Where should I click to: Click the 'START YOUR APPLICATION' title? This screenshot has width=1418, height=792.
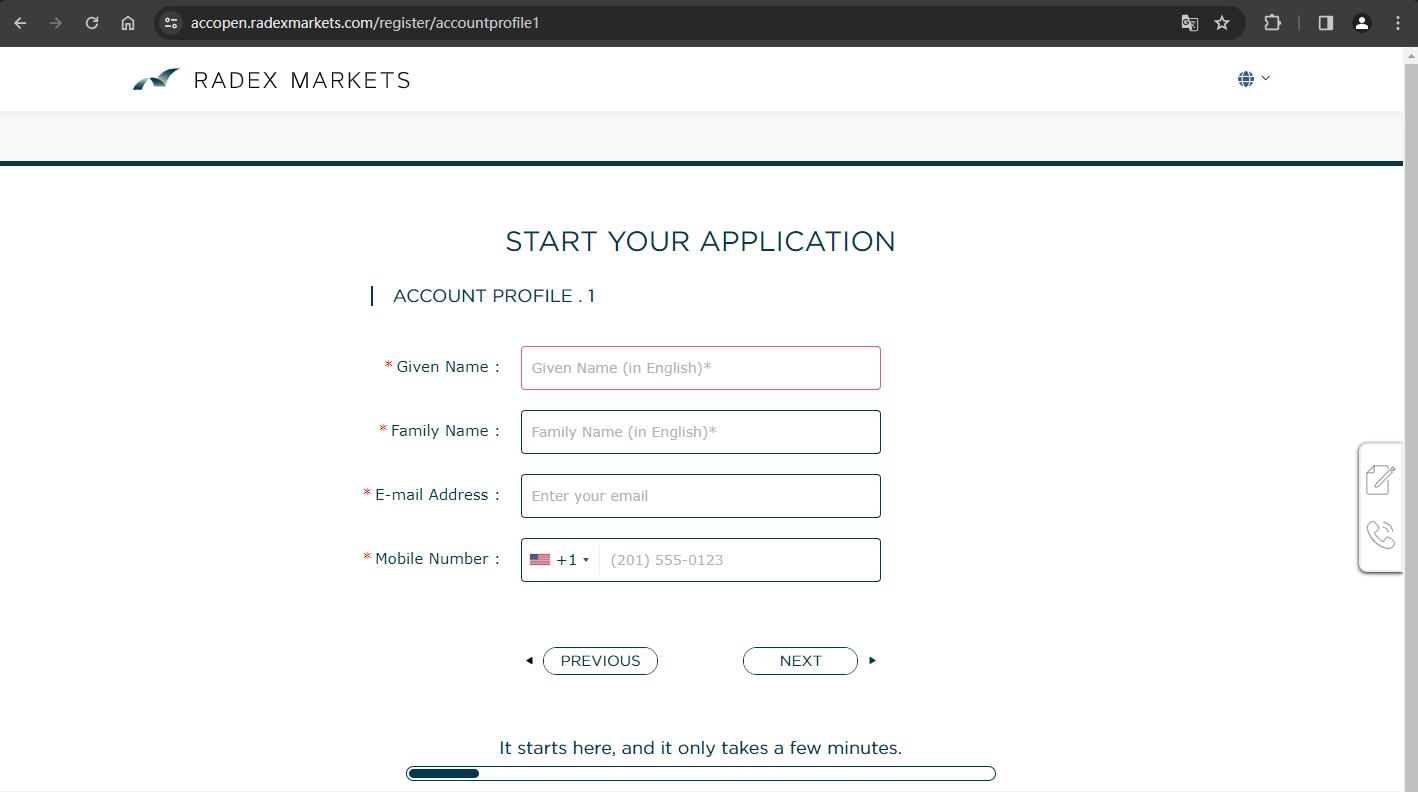click(700, 241)
